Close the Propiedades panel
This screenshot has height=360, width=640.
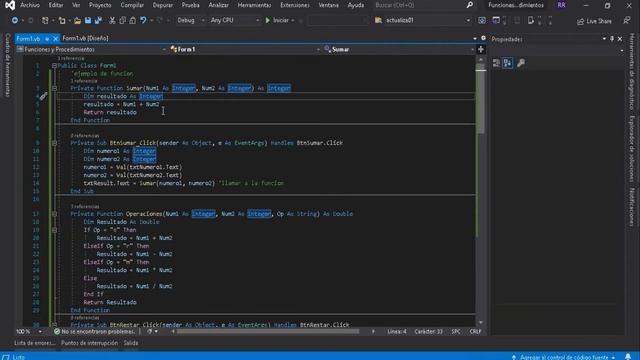pyautogui.click(x=620, y=39)
